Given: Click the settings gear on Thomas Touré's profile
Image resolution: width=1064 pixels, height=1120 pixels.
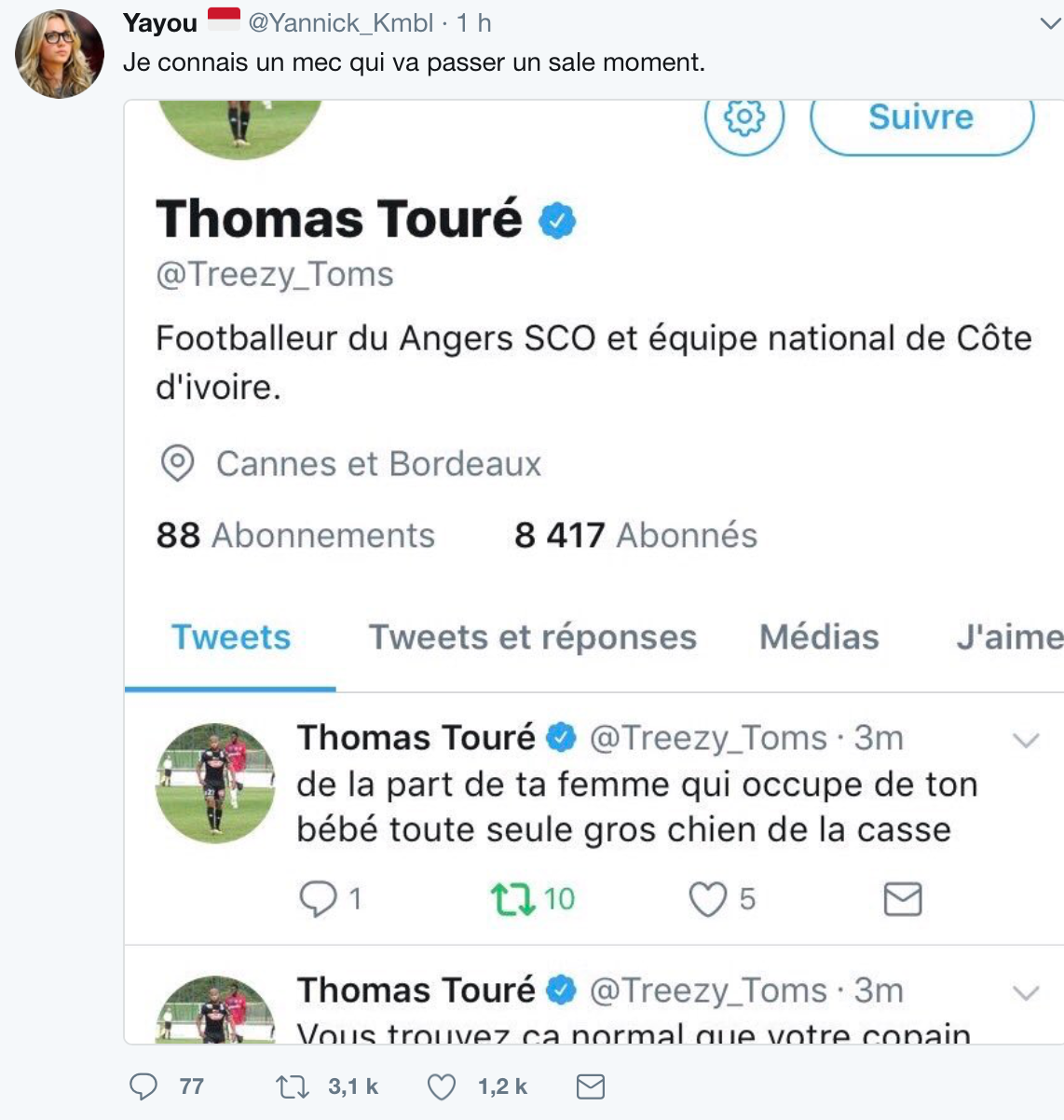Looking at the screenshot, I should (x=744, y=118).
